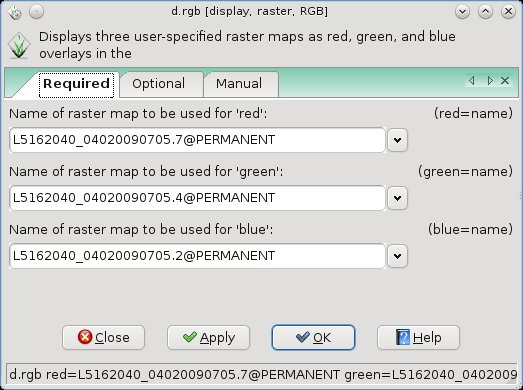Select the Required tab
Image resolution: width=523 pixels, height=390 pixels.
(76, 84)
